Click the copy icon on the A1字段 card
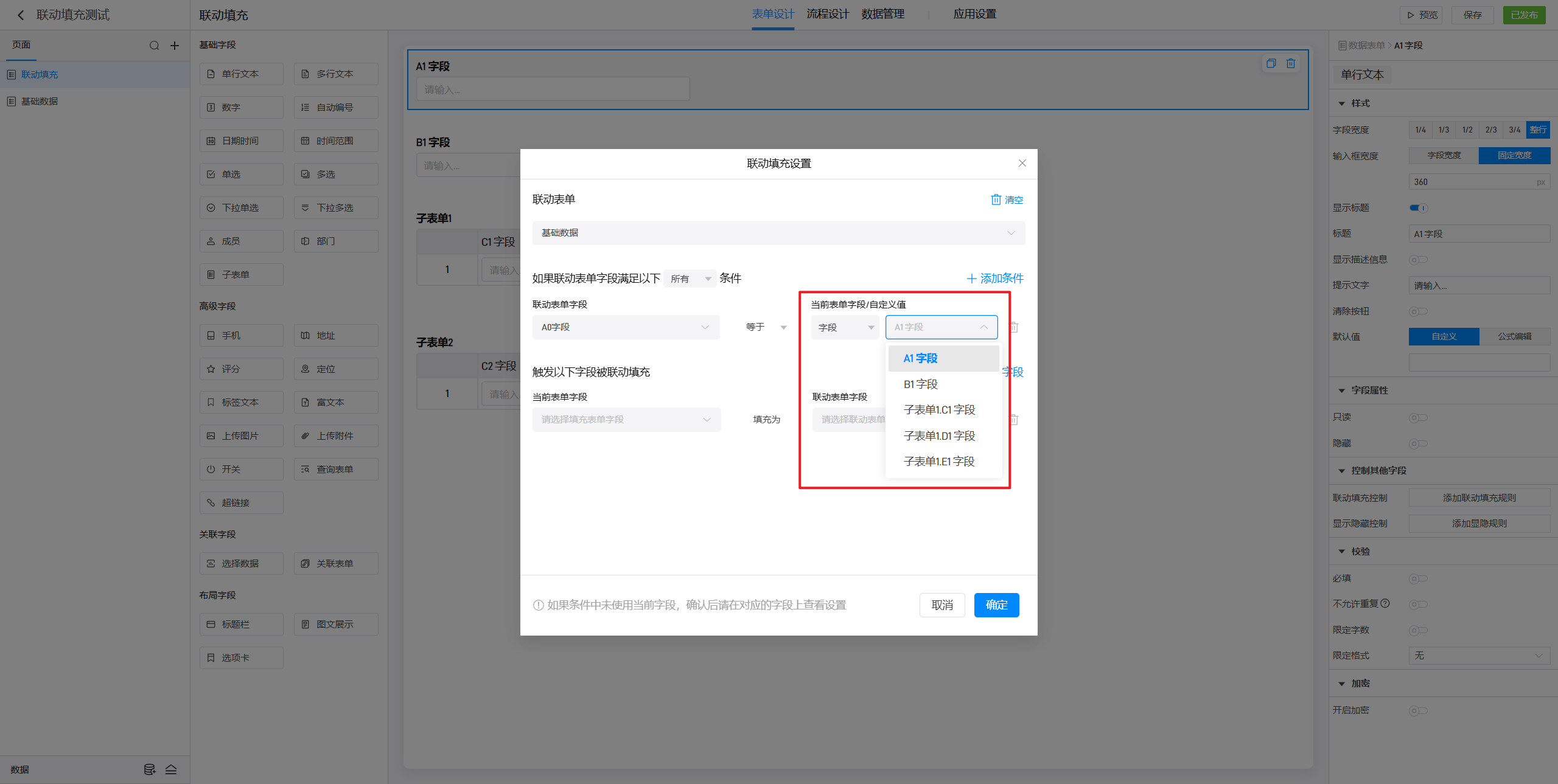1558x784 pixels. pyautogui.click(x=1271, y=63)
